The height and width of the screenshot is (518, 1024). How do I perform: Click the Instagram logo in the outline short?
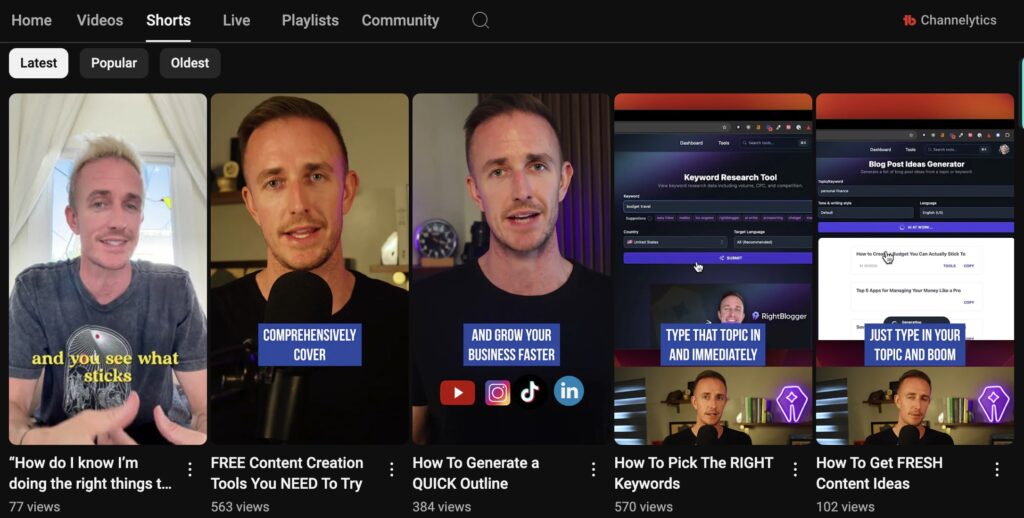pos(497,393)
